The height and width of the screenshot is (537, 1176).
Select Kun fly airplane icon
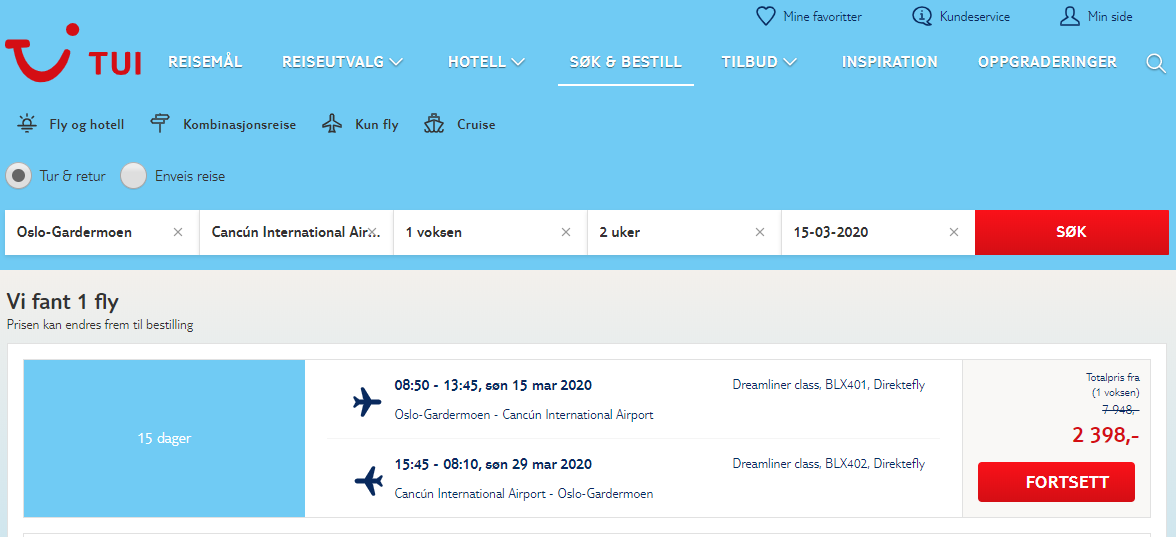coord(332,124)
